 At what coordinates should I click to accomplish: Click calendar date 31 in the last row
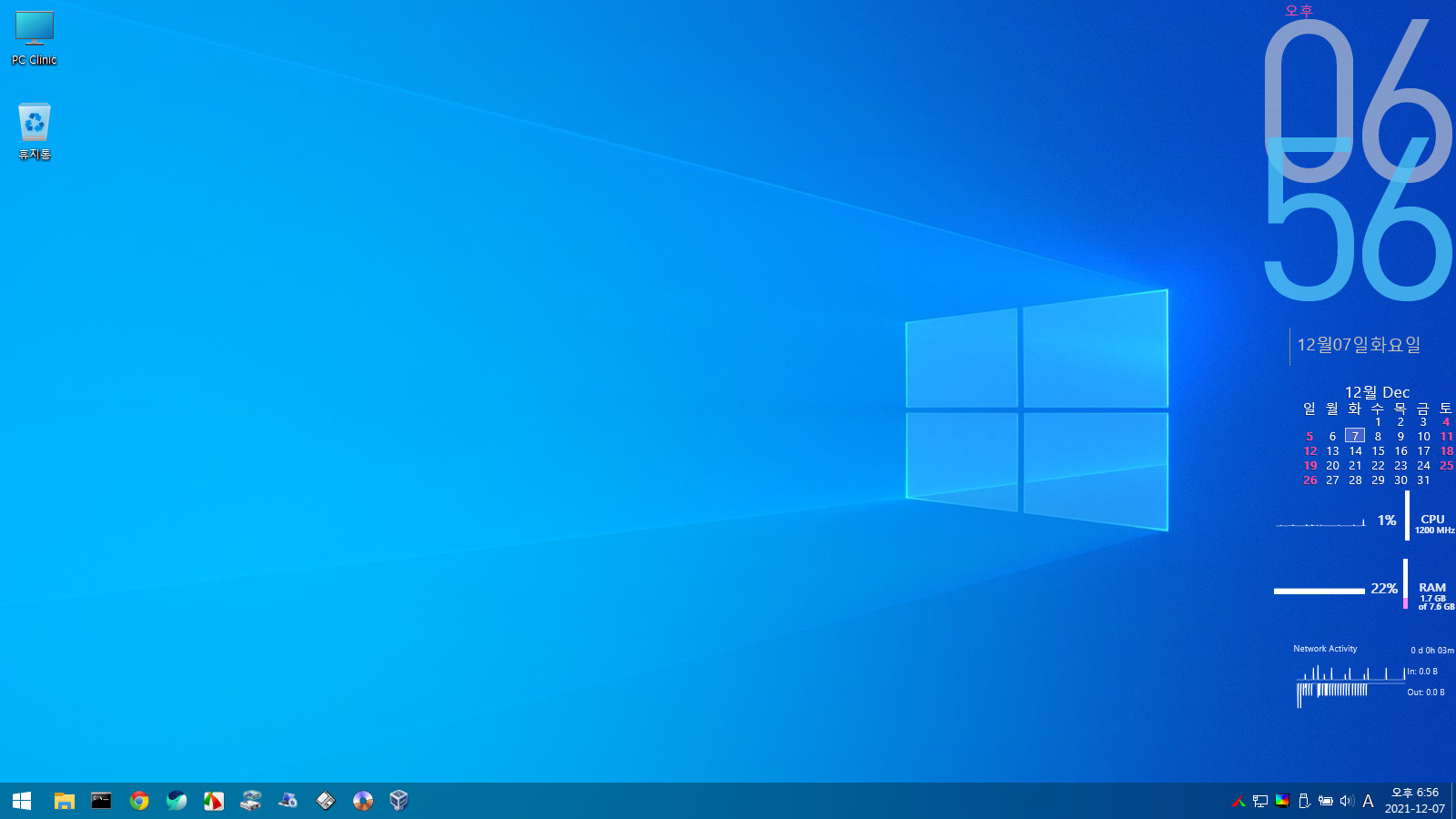[x=1423, y=480]
